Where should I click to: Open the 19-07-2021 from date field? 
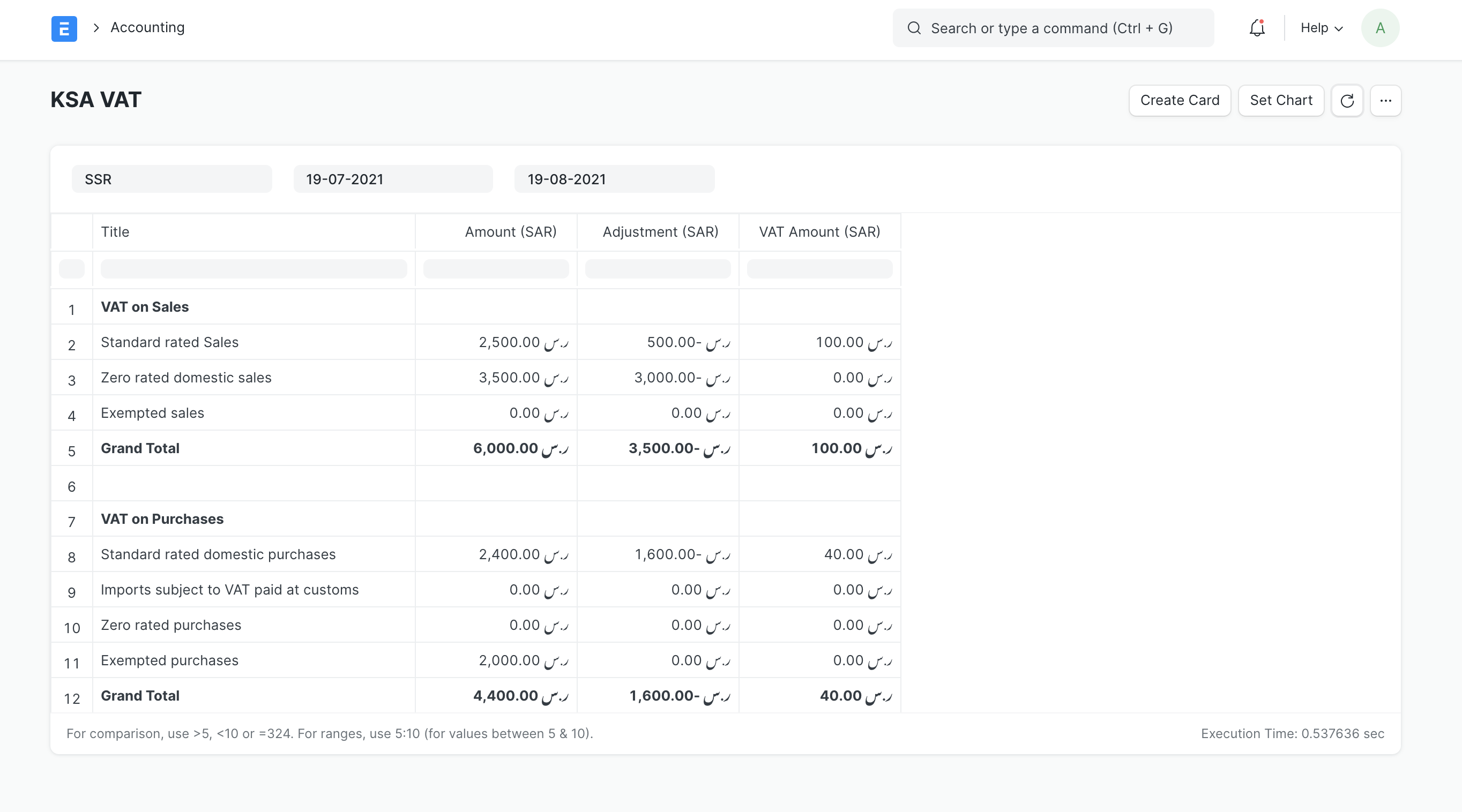pos(393,179)
